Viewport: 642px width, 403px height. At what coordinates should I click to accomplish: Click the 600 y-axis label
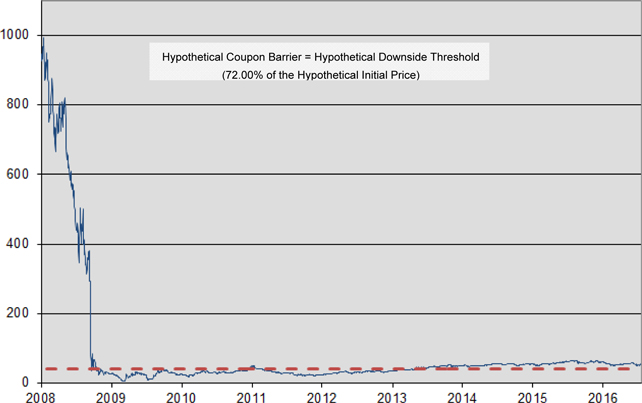click(19, 174)
